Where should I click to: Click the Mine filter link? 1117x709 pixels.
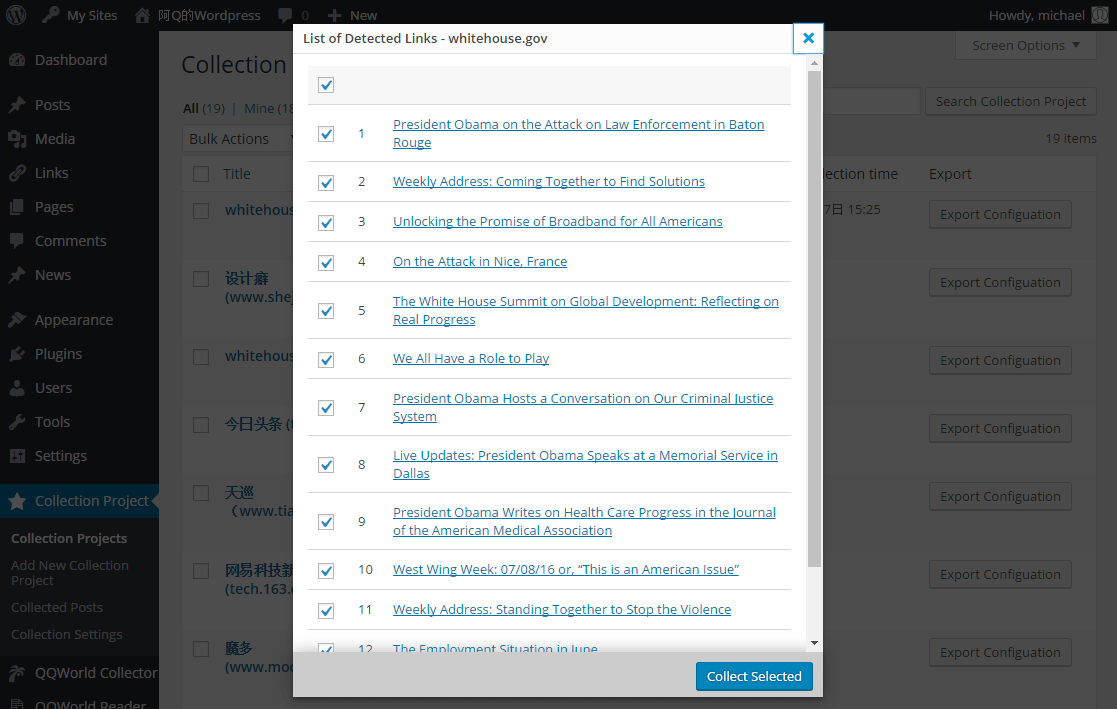[x=259, y=108]
